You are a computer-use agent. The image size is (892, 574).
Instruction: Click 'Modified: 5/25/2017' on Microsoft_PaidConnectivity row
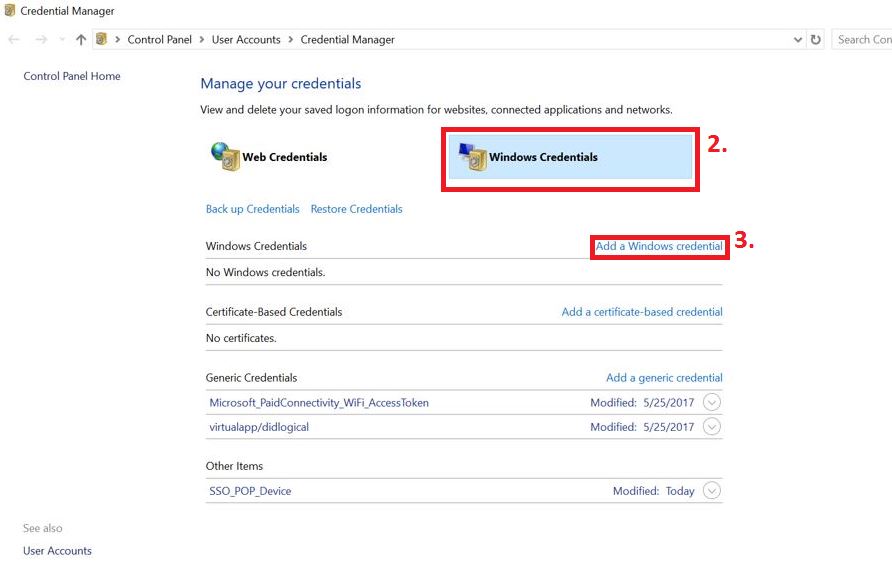[642, 403]
